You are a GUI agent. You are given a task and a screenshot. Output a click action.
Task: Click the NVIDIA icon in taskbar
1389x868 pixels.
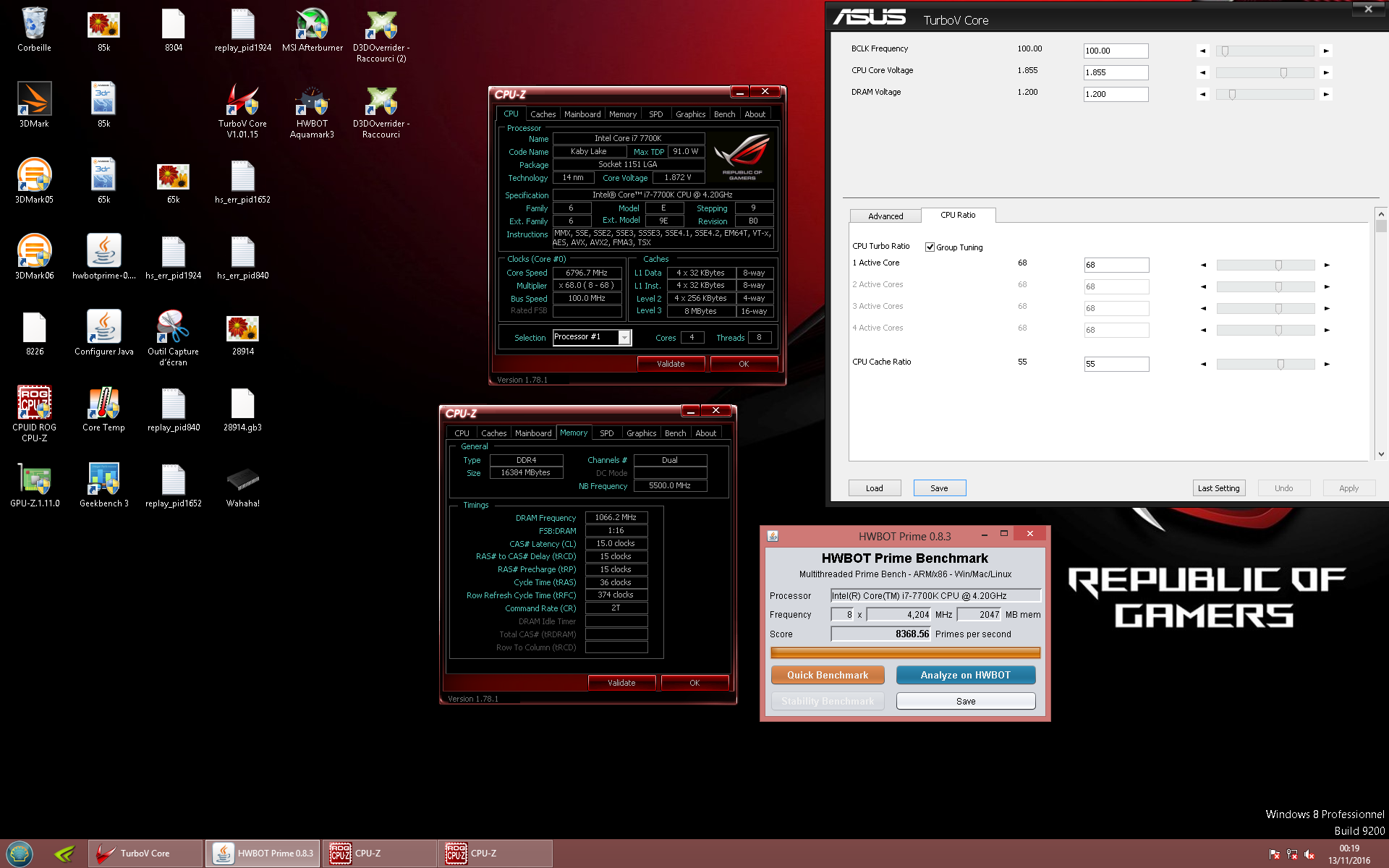(x=64, y=854)
